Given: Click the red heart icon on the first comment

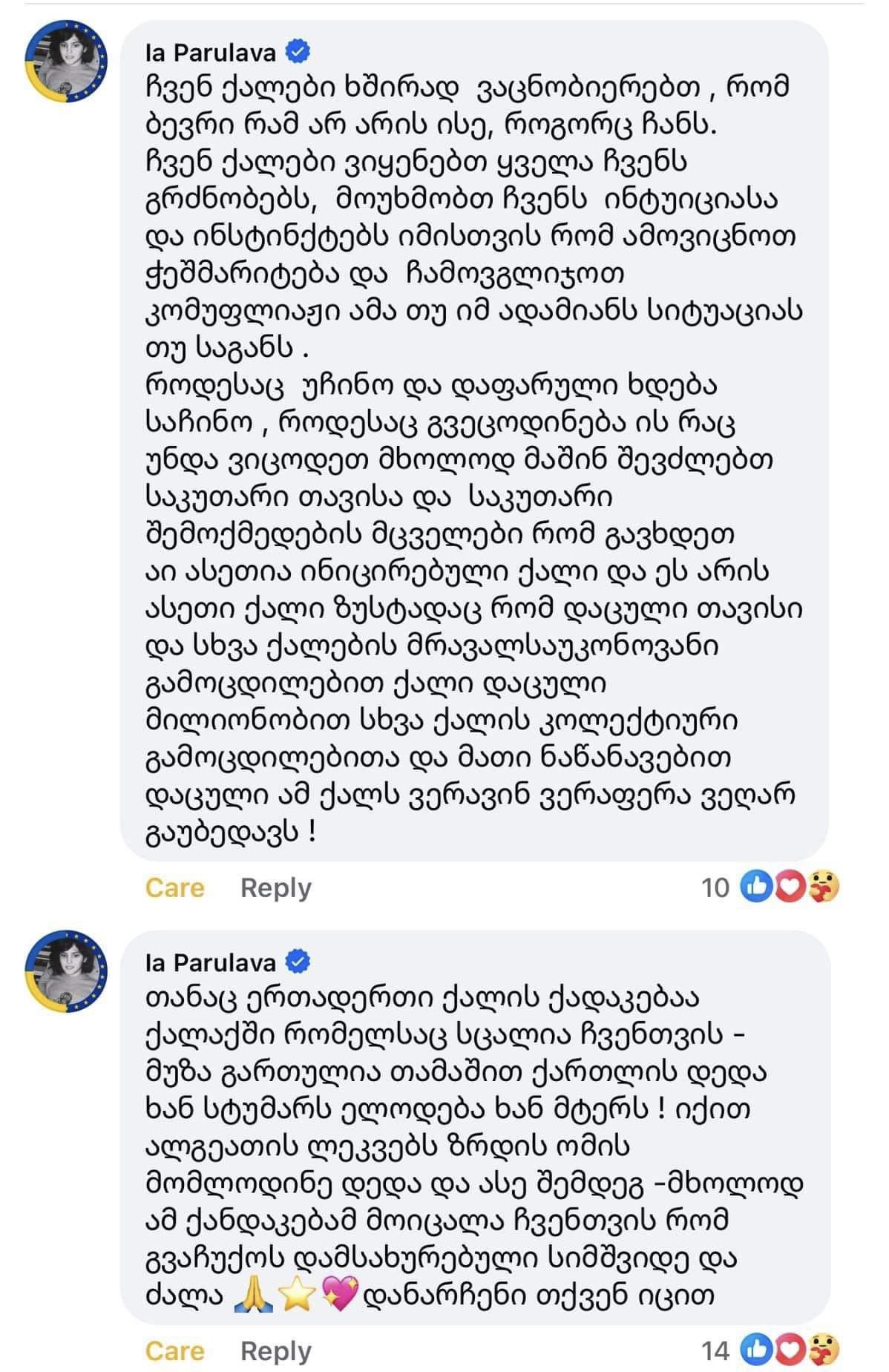Looking at the screenshot, I should (x=790, y=887).
